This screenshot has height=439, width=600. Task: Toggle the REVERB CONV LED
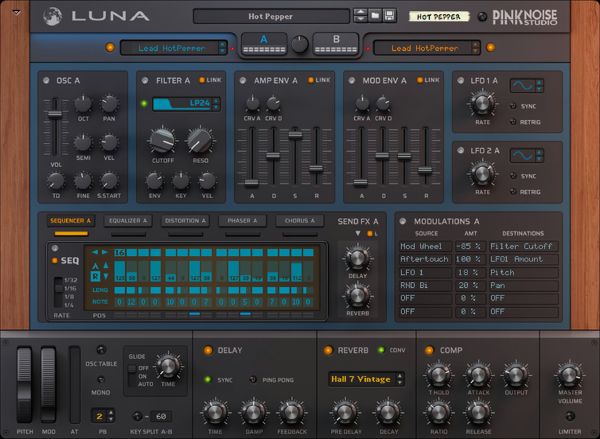point(381,350)
